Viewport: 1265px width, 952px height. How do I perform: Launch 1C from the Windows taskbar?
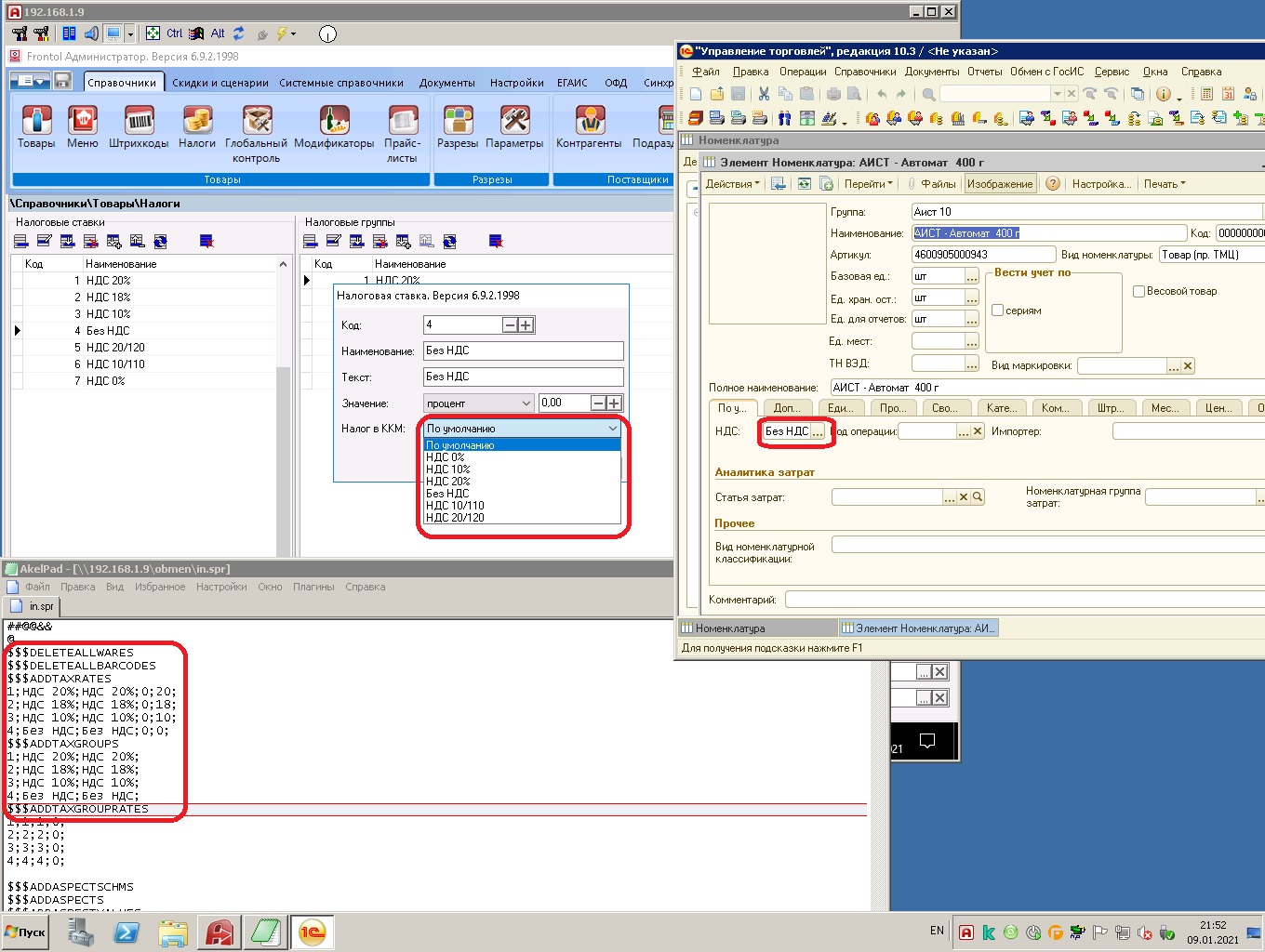click(313, 932)
